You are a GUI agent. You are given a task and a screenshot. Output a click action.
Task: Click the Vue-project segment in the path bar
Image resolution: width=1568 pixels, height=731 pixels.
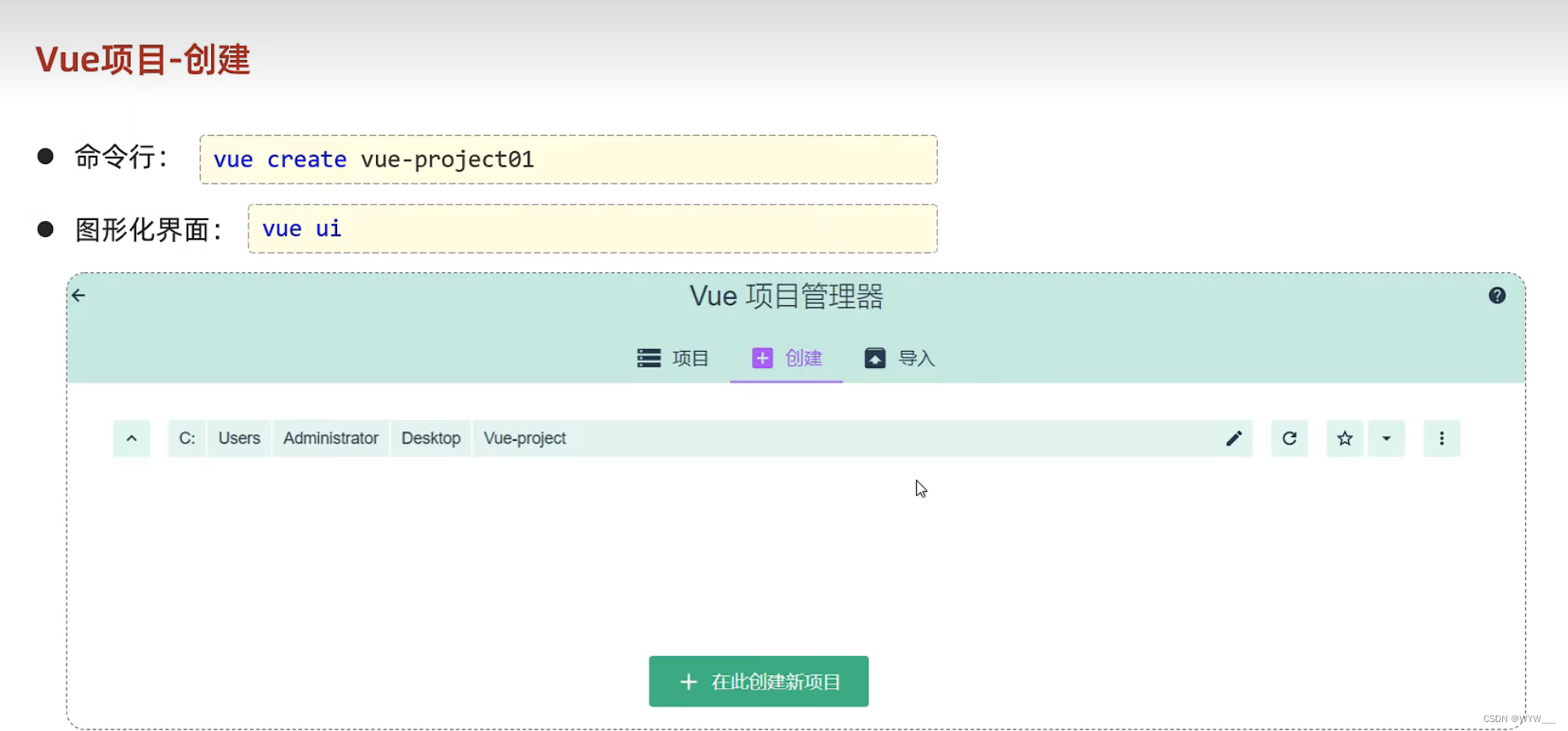click(x=525, y=438)
